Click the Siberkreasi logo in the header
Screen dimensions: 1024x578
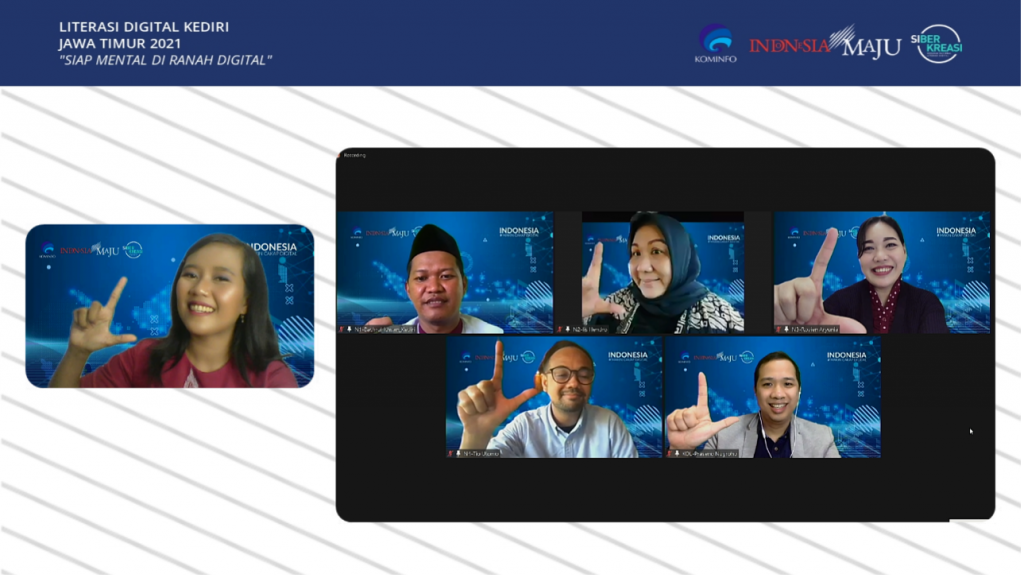click(x=938, y=43)
